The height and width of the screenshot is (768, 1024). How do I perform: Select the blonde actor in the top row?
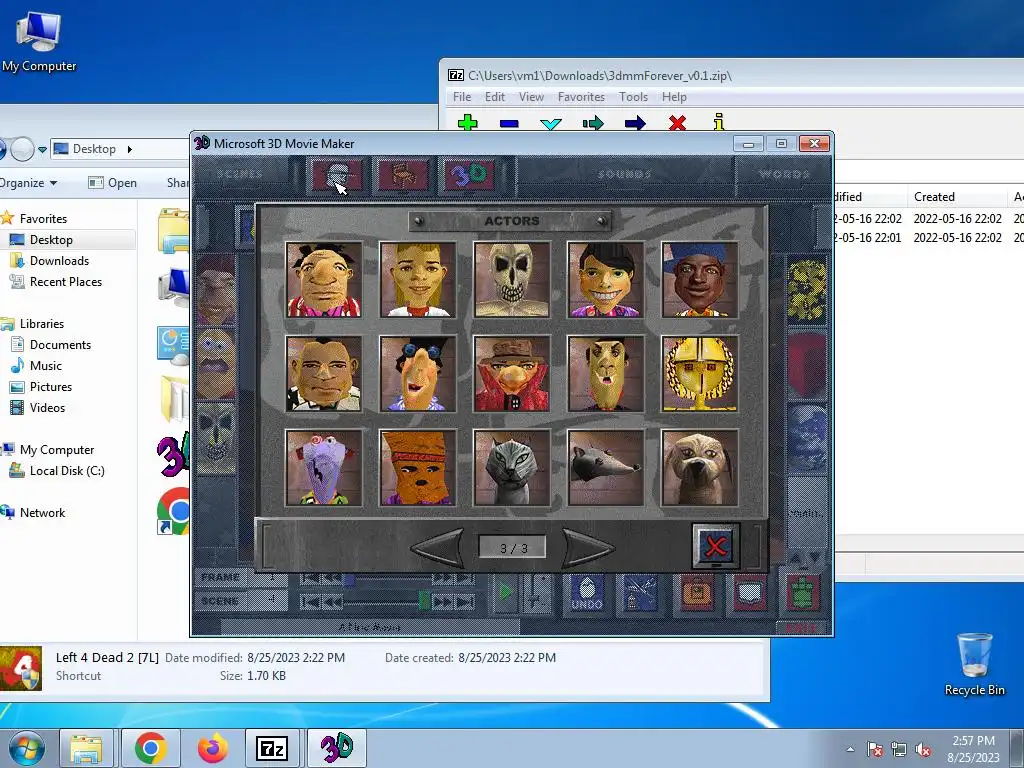pyautogui.click(x=417, y=280)
